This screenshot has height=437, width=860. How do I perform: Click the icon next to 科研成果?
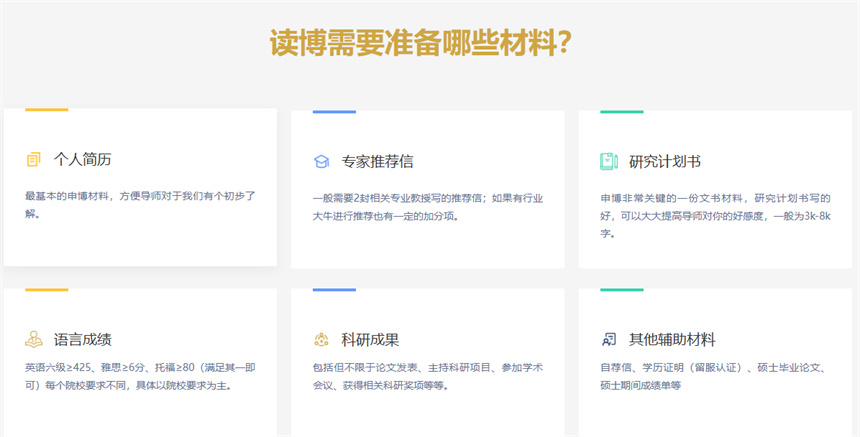[321, 339]
